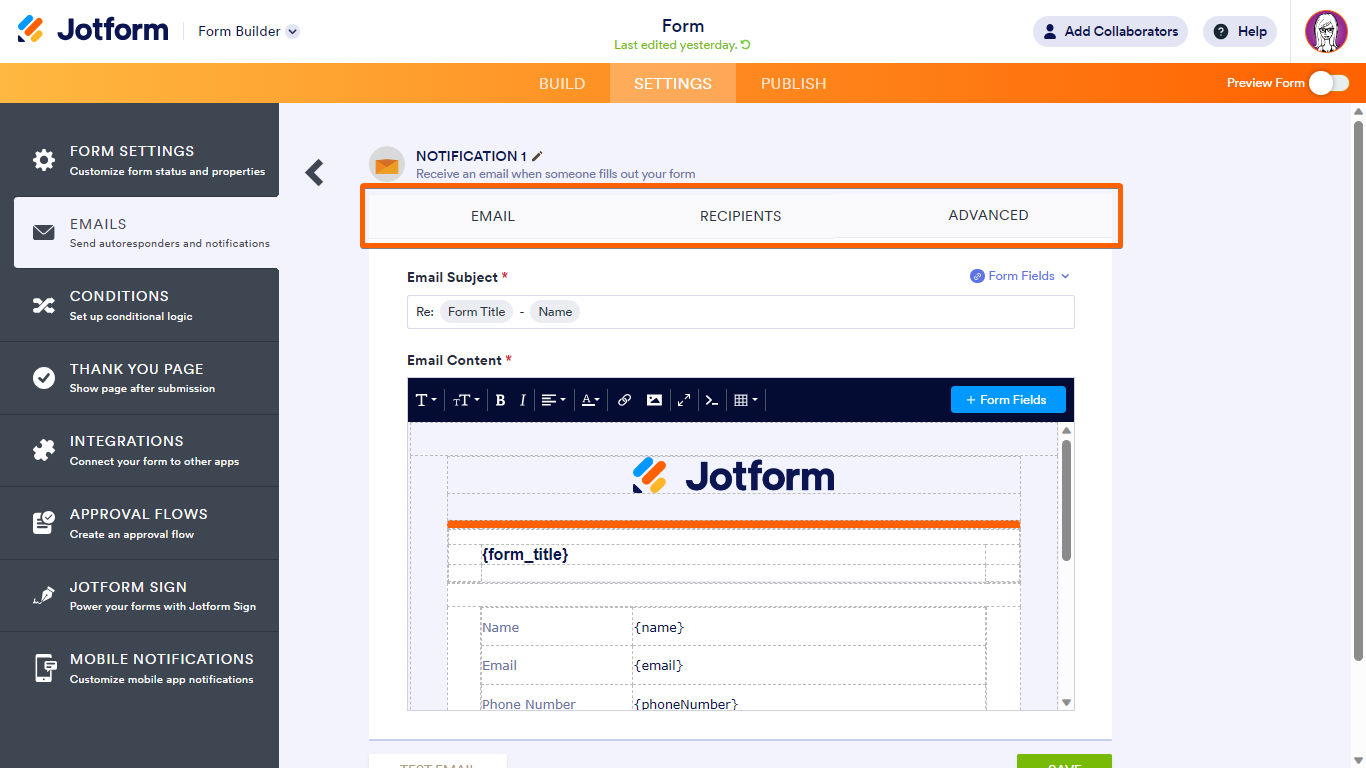Image resolution: width=1366 pixels, height=768 pixels.
Task: Click the source code view icon
Action: click(712, 400)
